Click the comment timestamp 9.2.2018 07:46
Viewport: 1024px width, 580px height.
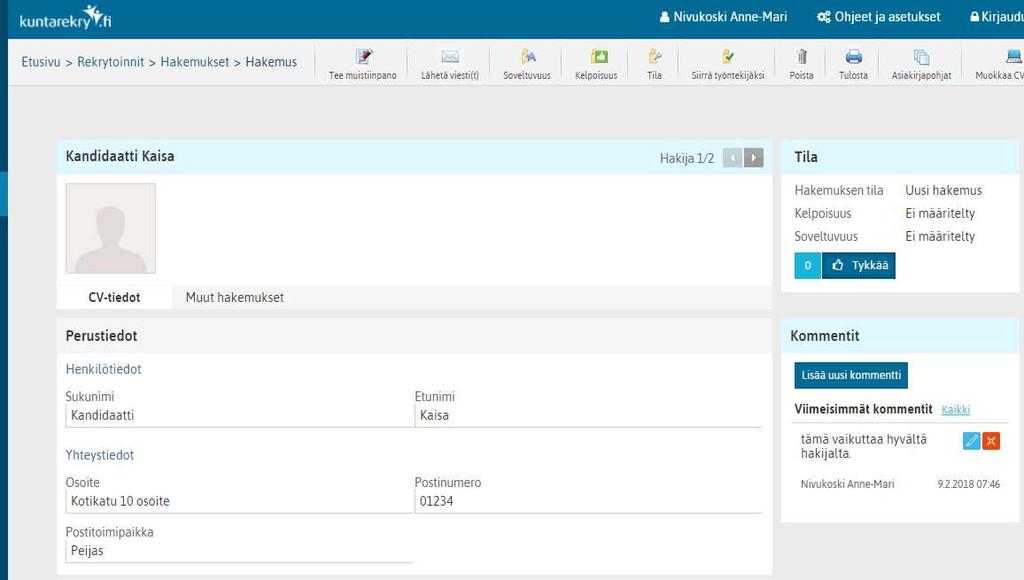coord(968,484)
